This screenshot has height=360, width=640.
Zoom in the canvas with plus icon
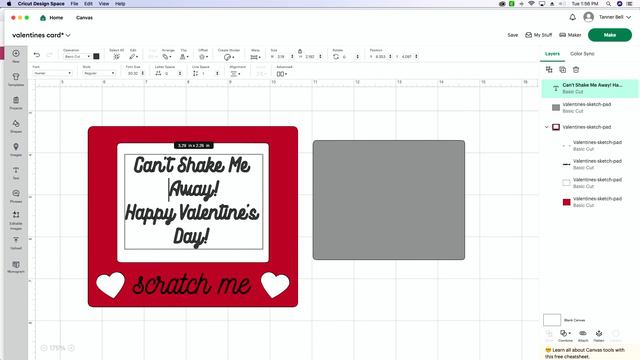coord(71,348)
